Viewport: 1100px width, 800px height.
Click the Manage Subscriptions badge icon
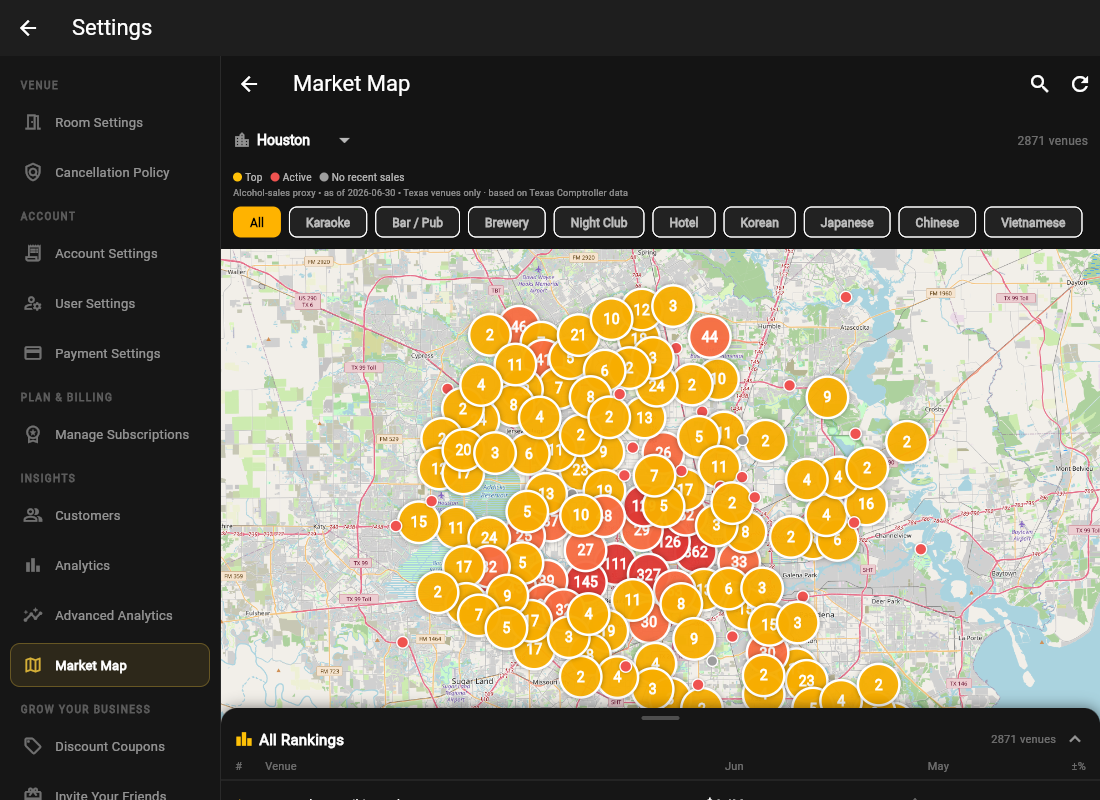coord(33,434)
